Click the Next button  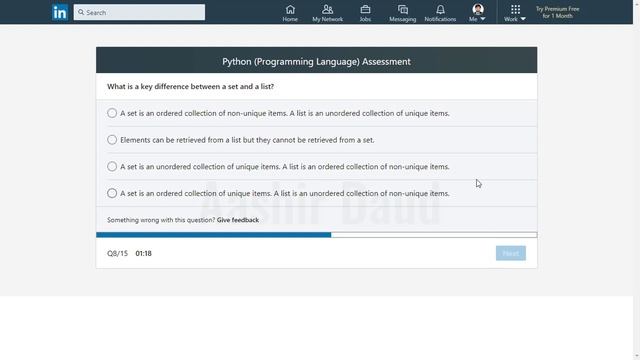(x=511, y=253)
